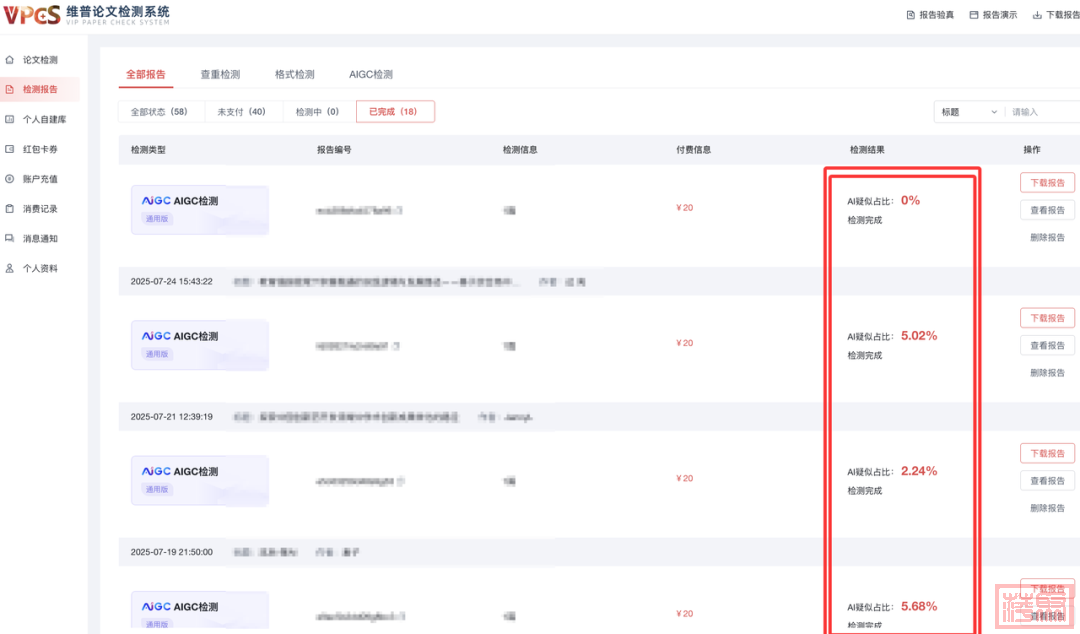1080x634 pixels.
Task: Filter by 全部状态 (58)
Action: point(160,112)
